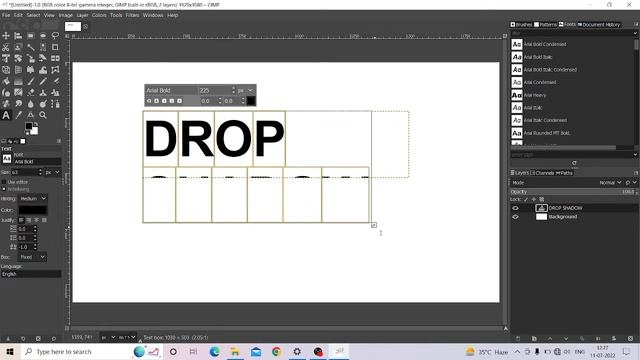Click text color swatch in on-canvas toolbar
Screen dimensions: 640x360
click(251, 100)
